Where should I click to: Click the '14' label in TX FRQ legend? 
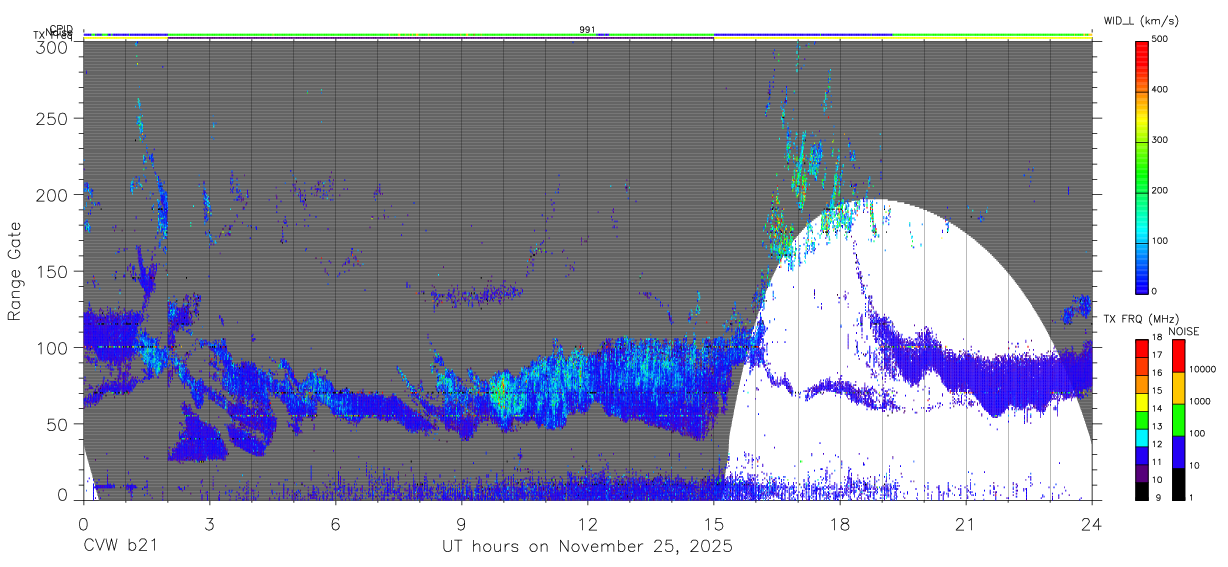point(1157,408)
